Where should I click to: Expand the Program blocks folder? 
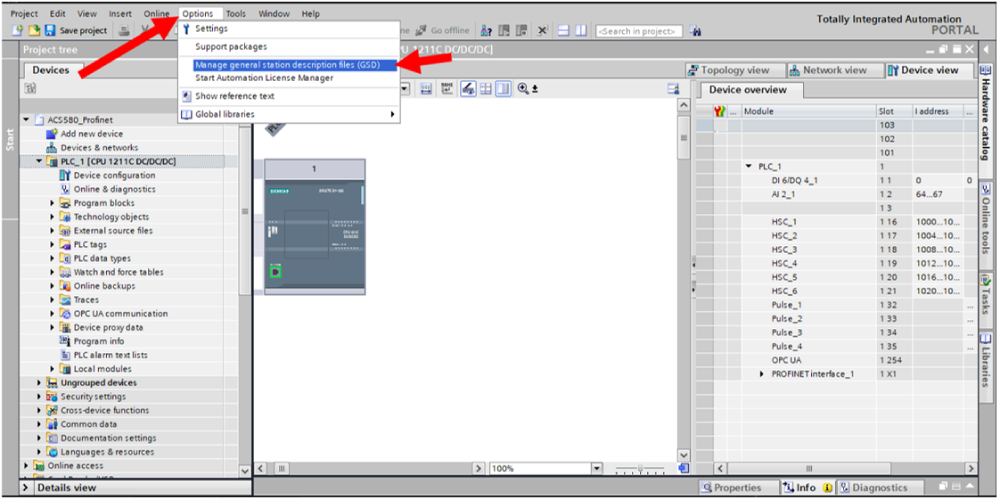pos(52,203)
